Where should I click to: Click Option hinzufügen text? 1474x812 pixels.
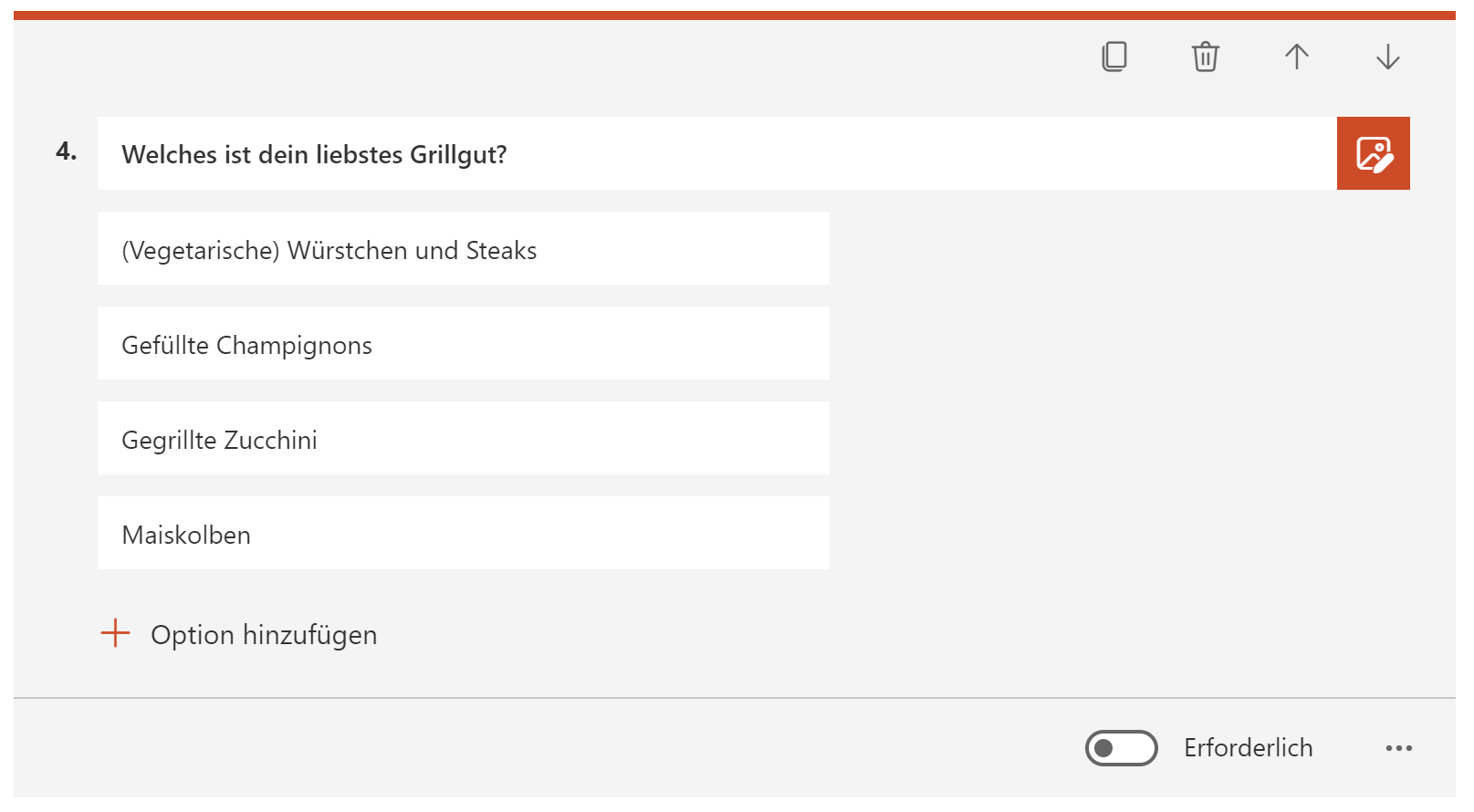coord(264,635)
